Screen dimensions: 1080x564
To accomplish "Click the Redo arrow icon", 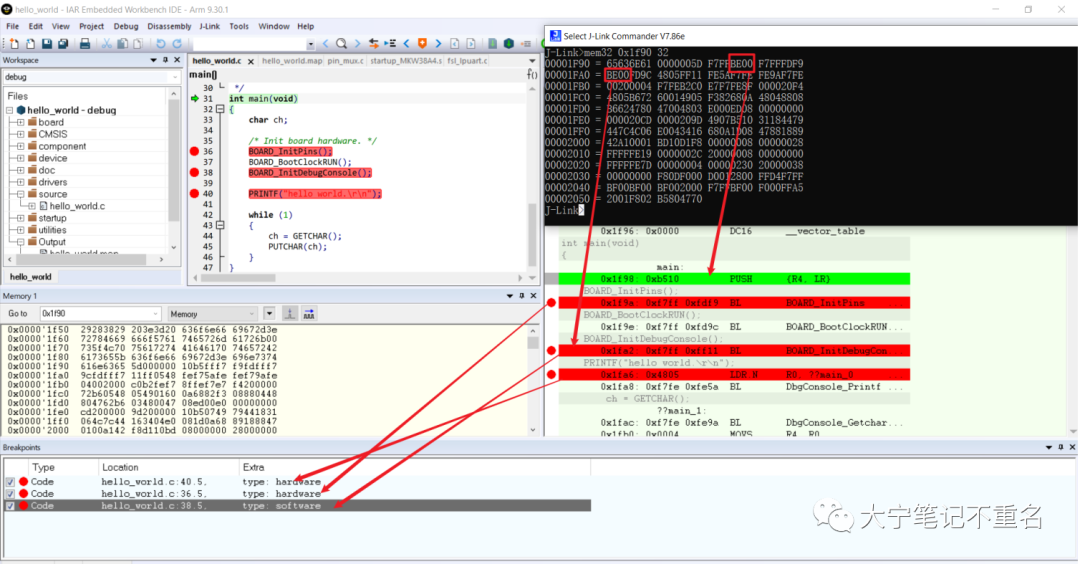I will click(x=177, y=43).
